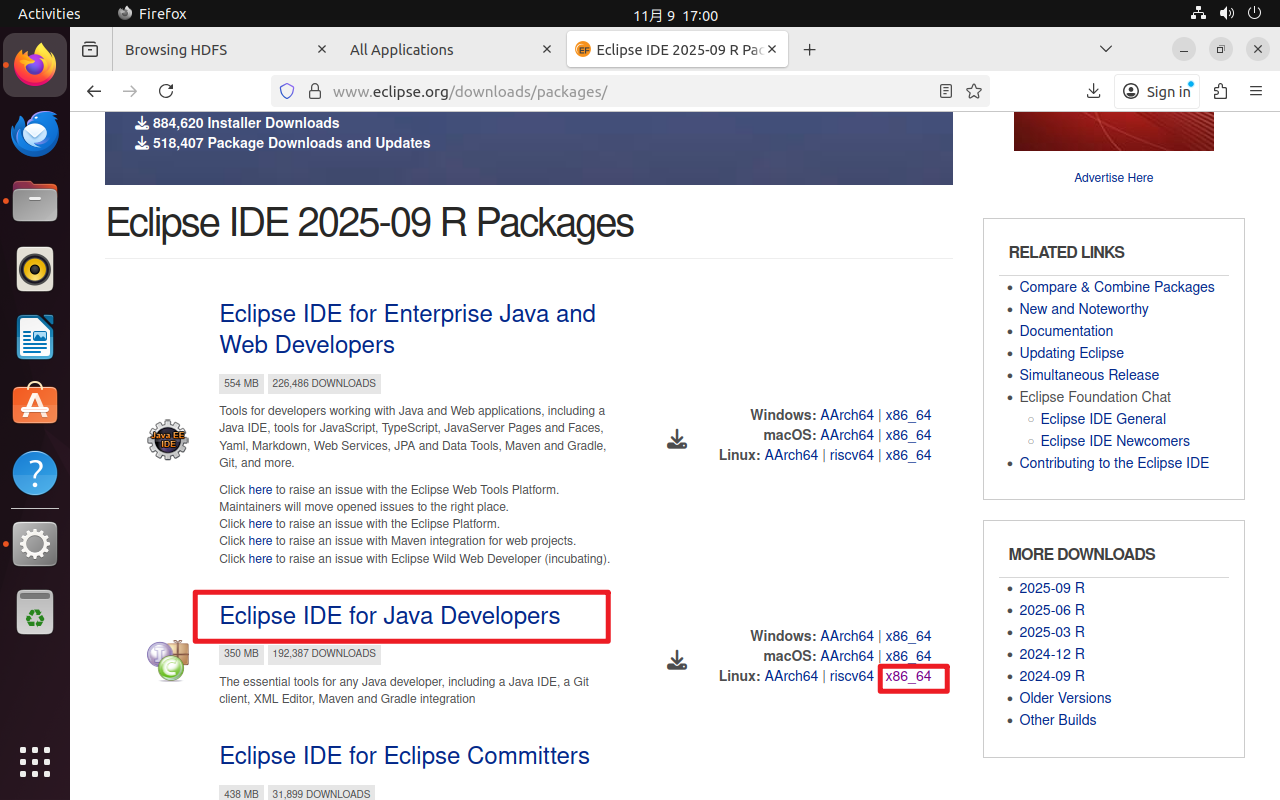The height and width of the screenshot is (800, 1280).
Task: Open the Activities overview
Action: point(49,13)
